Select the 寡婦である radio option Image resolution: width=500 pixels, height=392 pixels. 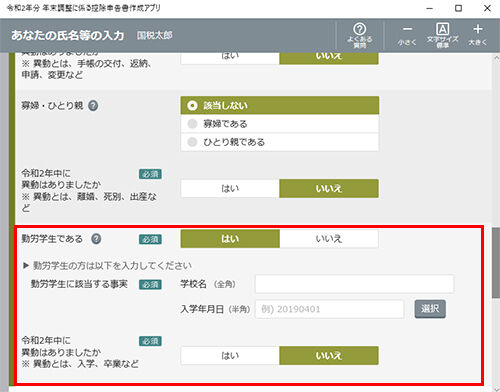pos(280,124)
